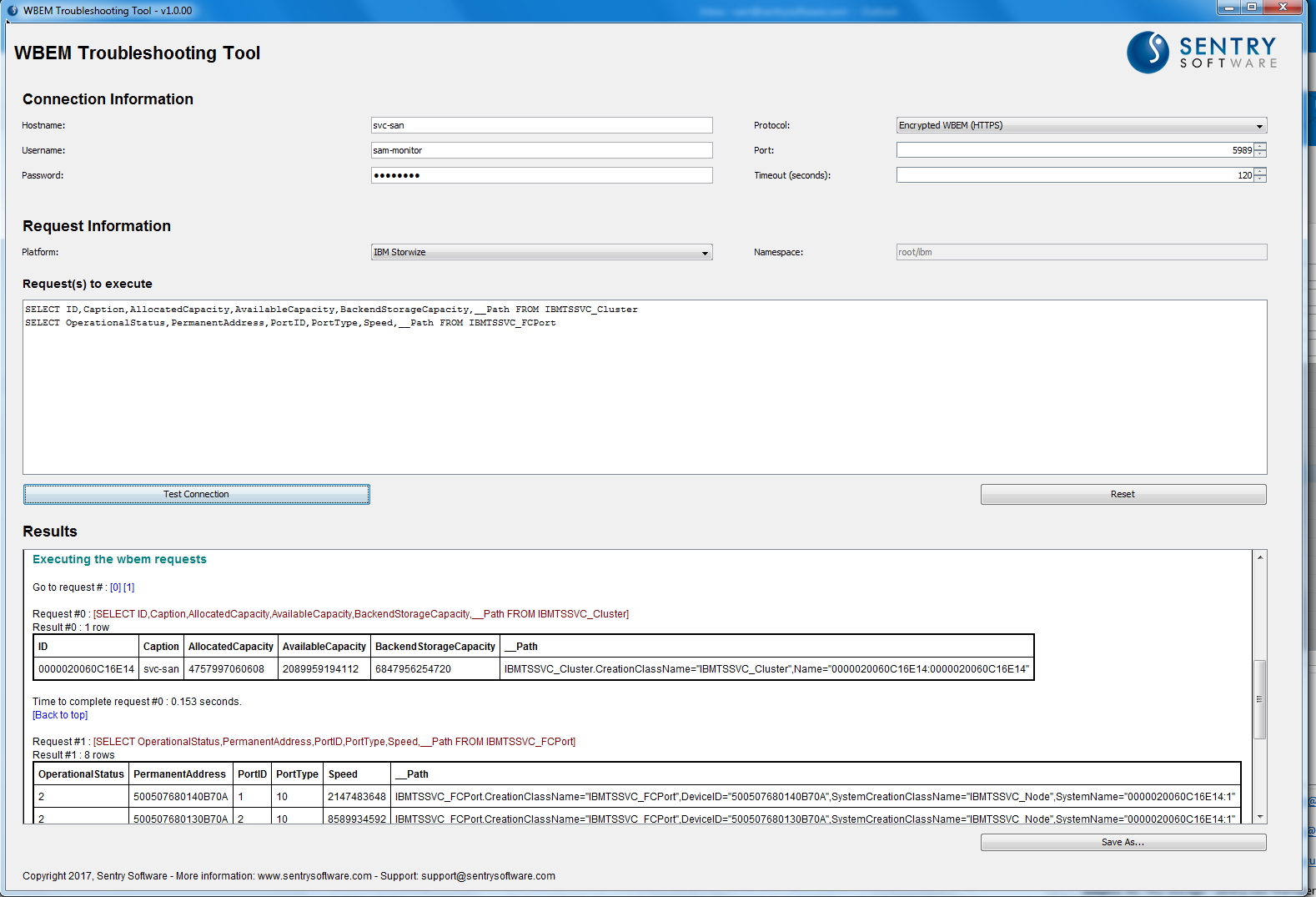The width and height of the screenshot is (1316, 897).
Task: Click the OperationalStatus column header
Action: pos(81,774)
